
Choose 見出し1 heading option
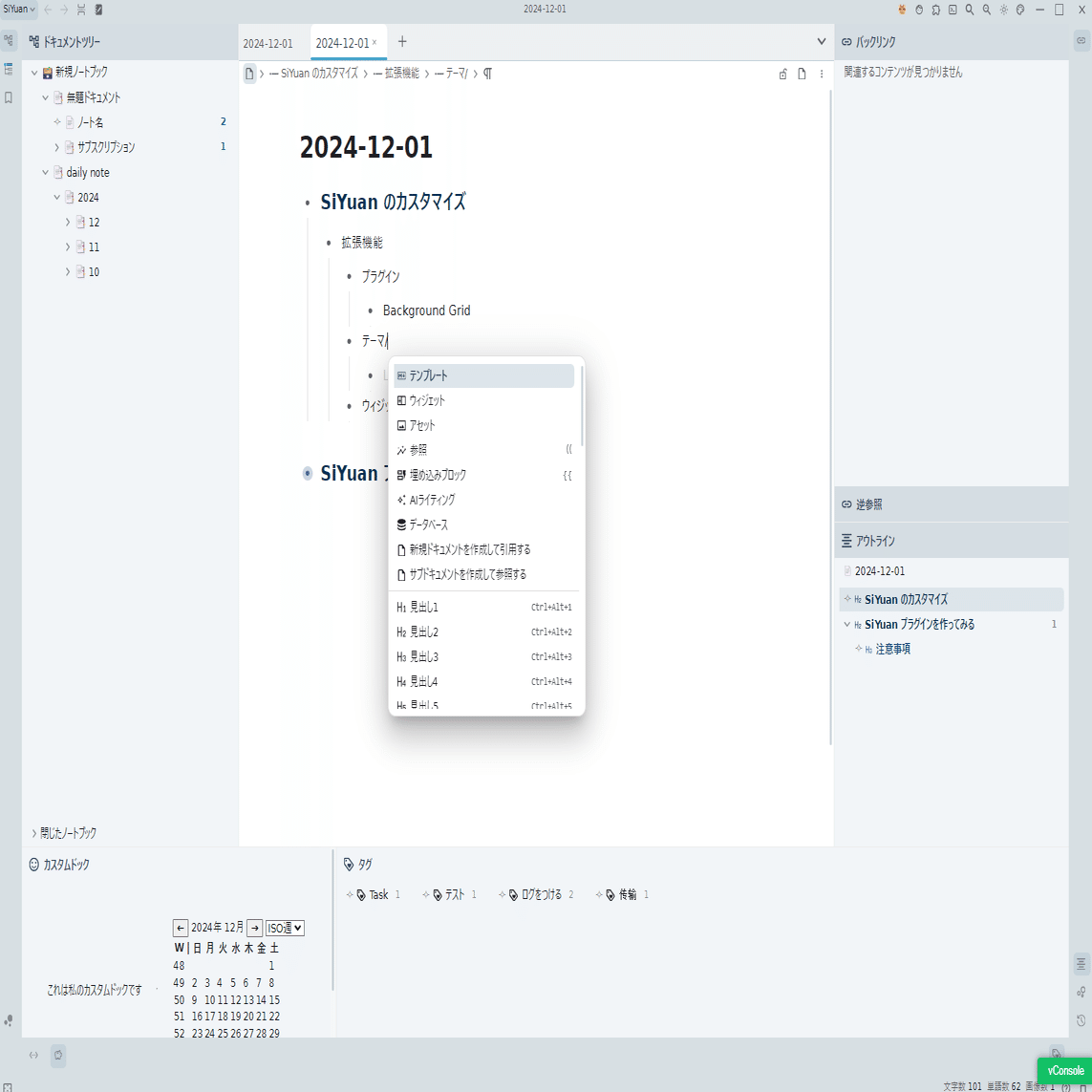click(x=484, y=608)
